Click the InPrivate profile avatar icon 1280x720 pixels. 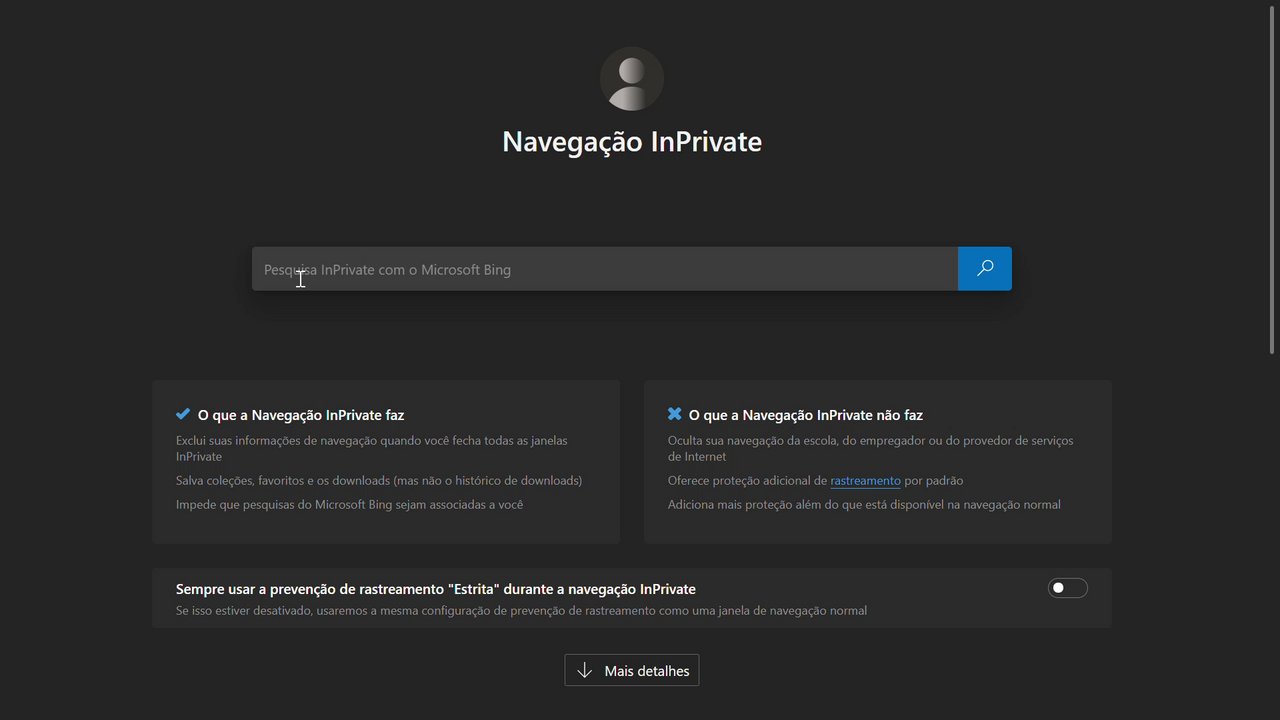pyautogui.click(x=632, y=79)
